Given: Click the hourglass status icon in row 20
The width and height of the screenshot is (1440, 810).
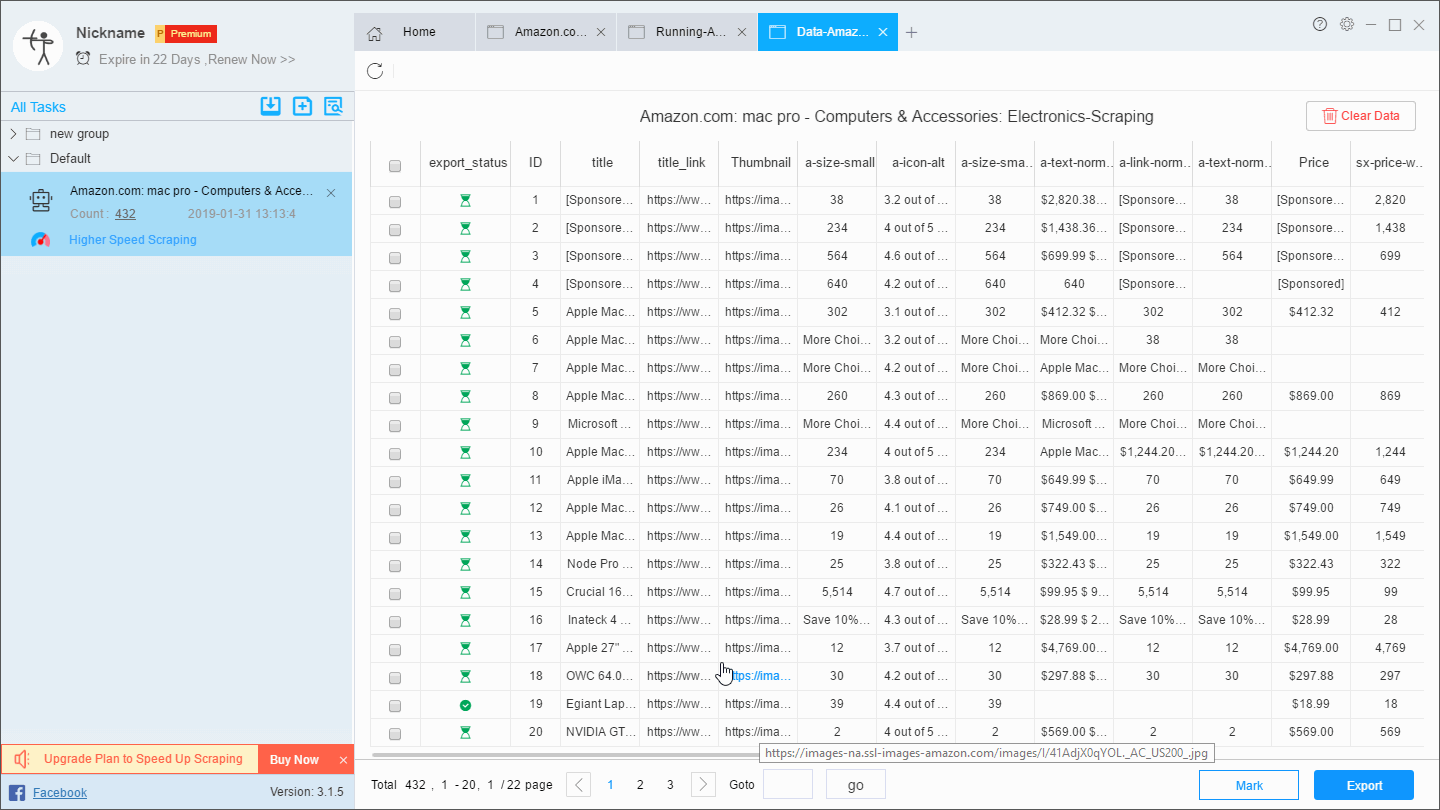Looking at the screenshot, I should pyautogui.click(x=465, y=732).
